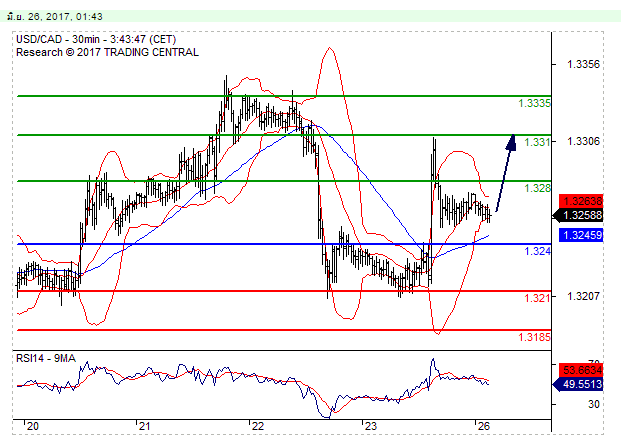Click the 'RSI14 - 9MA' indicator label
This screenshot has height=443, width=621.
click(46, 358)
